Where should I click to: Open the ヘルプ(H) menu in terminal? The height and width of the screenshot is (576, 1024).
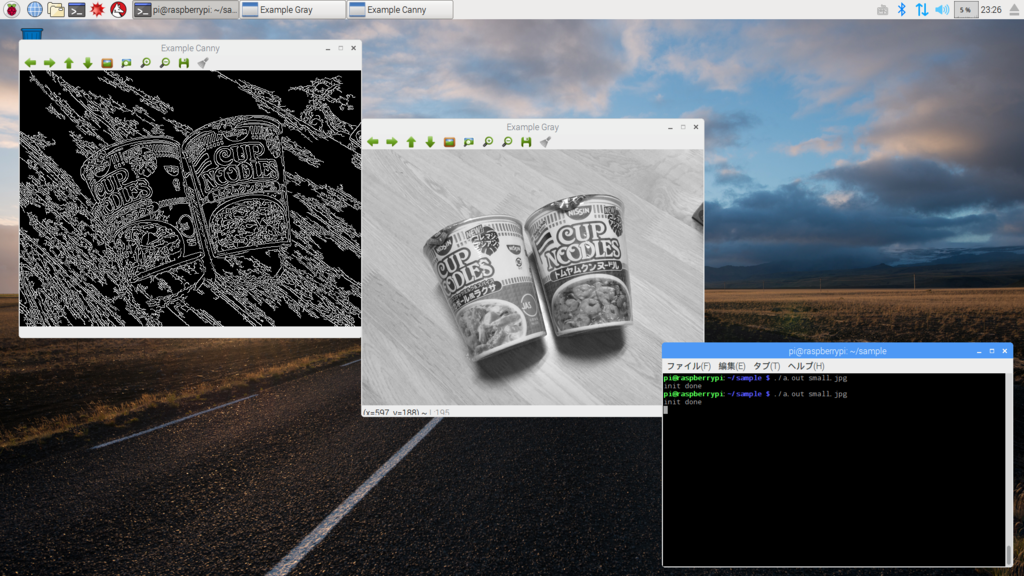[805, 366]
